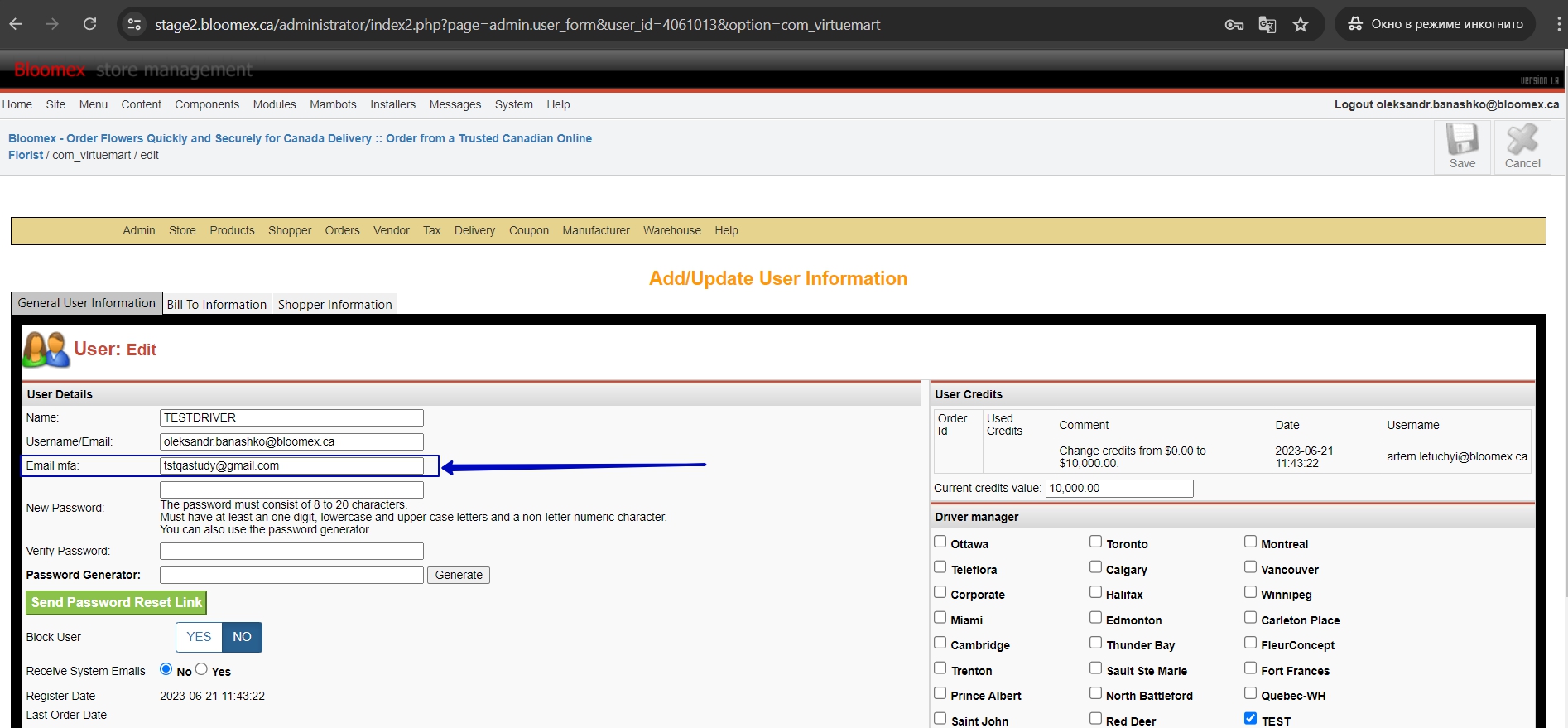Open the Home menu item
Viewport: 1568px width, 728px height.
tap(17, 104)
